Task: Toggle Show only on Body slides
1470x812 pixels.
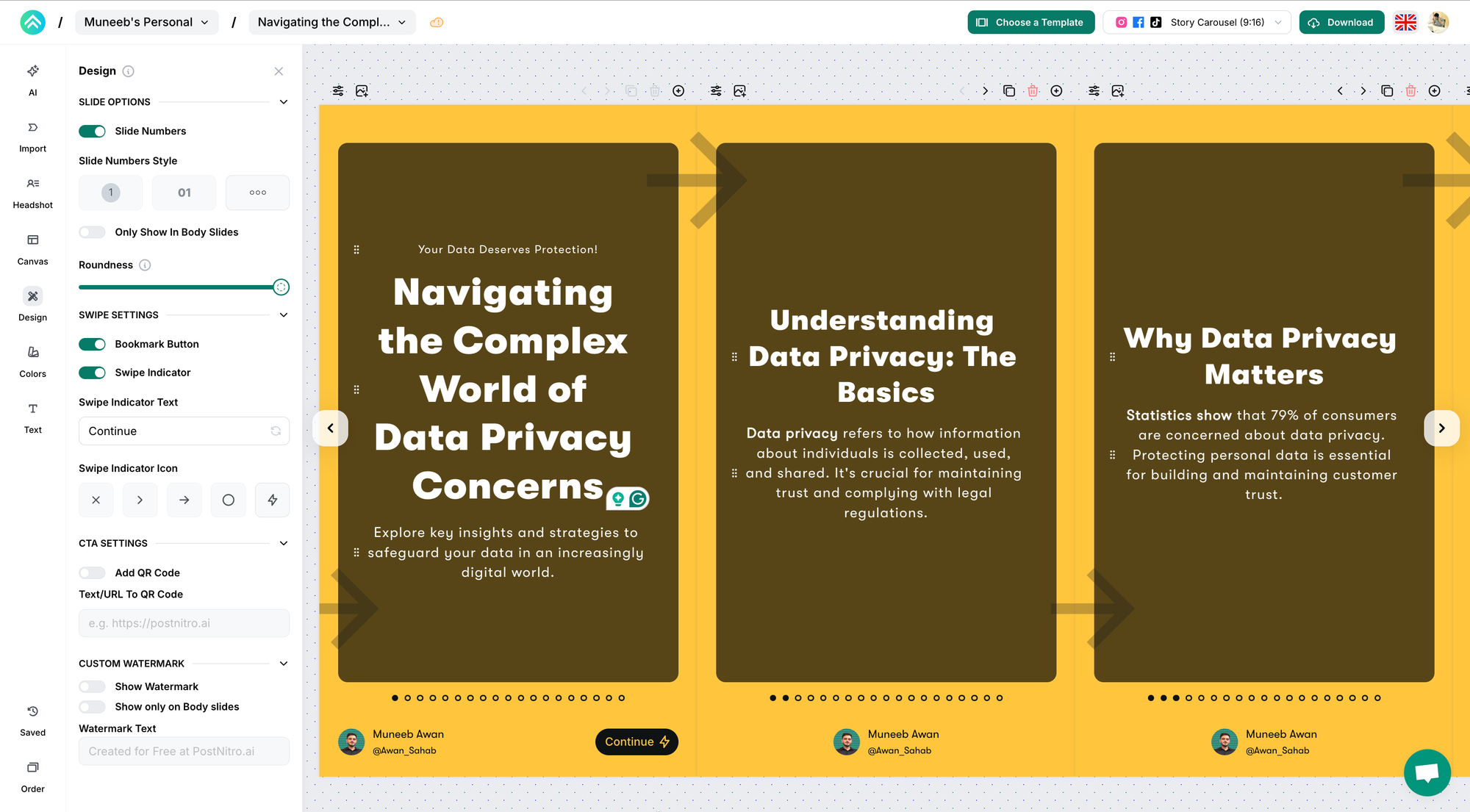Action: [92, 707]
